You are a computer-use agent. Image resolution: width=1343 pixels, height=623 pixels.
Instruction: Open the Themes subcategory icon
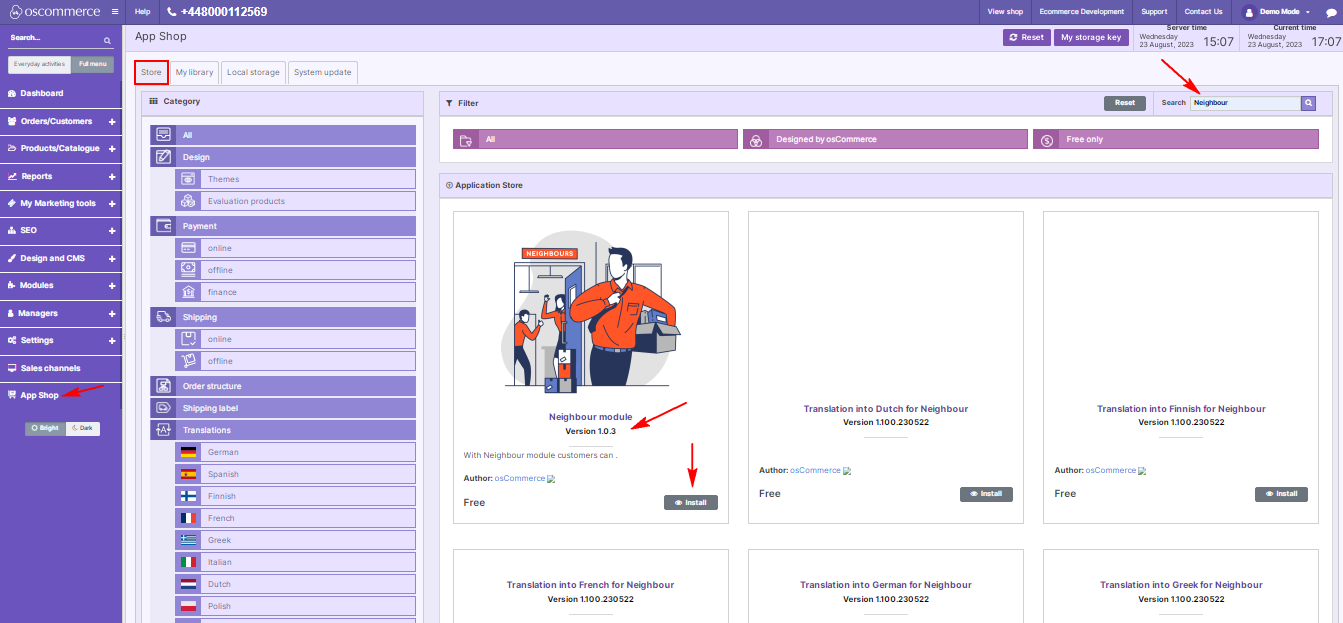188,179
